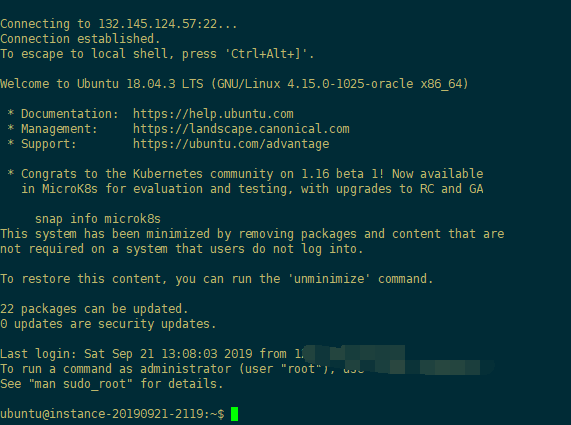The height and width of the screenshot is (425, 571).
Task: Click the asterisk bullet before Management
Action: [11, 128]
